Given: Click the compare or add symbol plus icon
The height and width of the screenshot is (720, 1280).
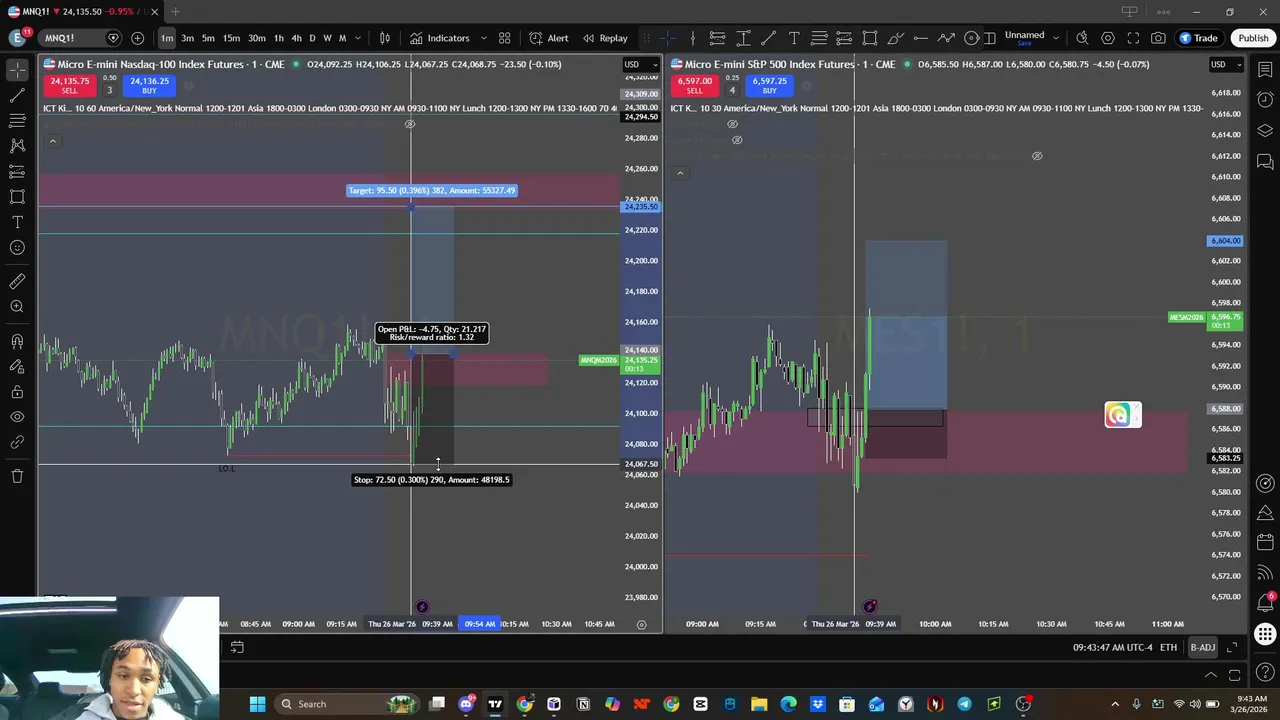Looking at the screenshot, I should 137,38.
